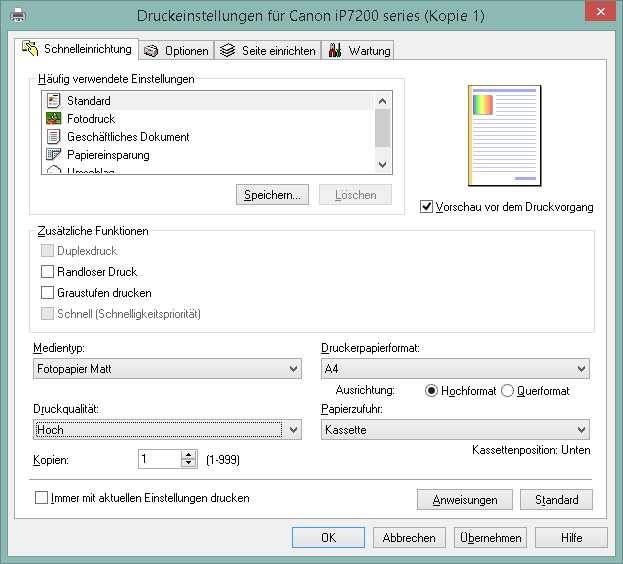Screen dimensions: 623x564
Task: Click the page layout preview thumbnail
Action: coord(505,136)
